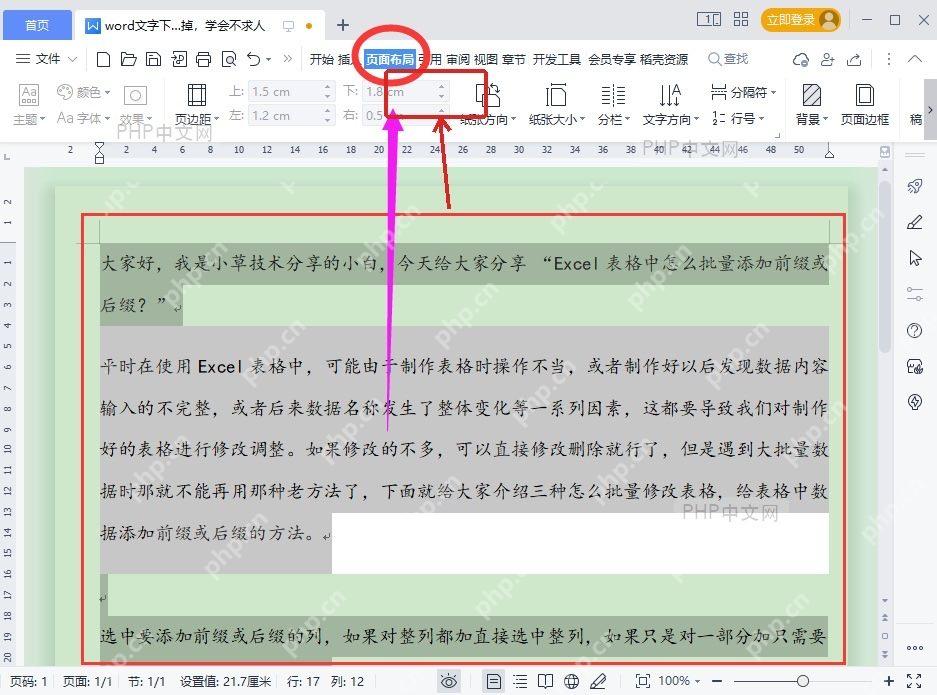Screen dimensions: 937x695
Task: Toggle split window icon in title bar
Action: (709, 20)
